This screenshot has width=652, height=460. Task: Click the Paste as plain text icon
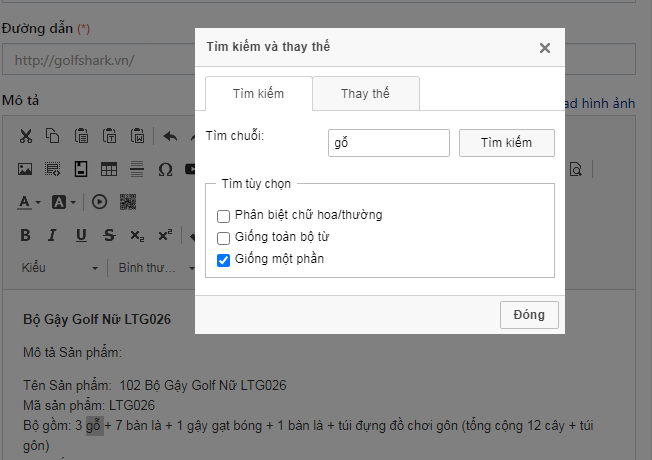(x=109, y=136)
